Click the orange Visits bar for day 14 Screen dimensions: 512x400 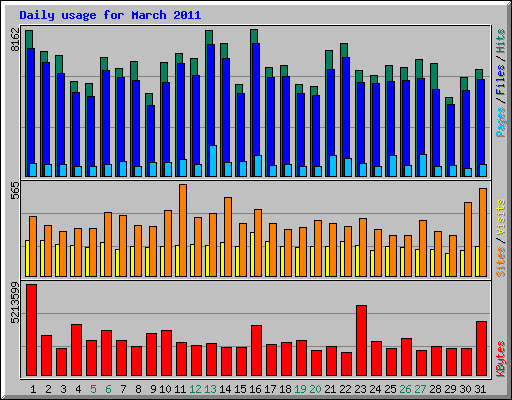(228, 237)
